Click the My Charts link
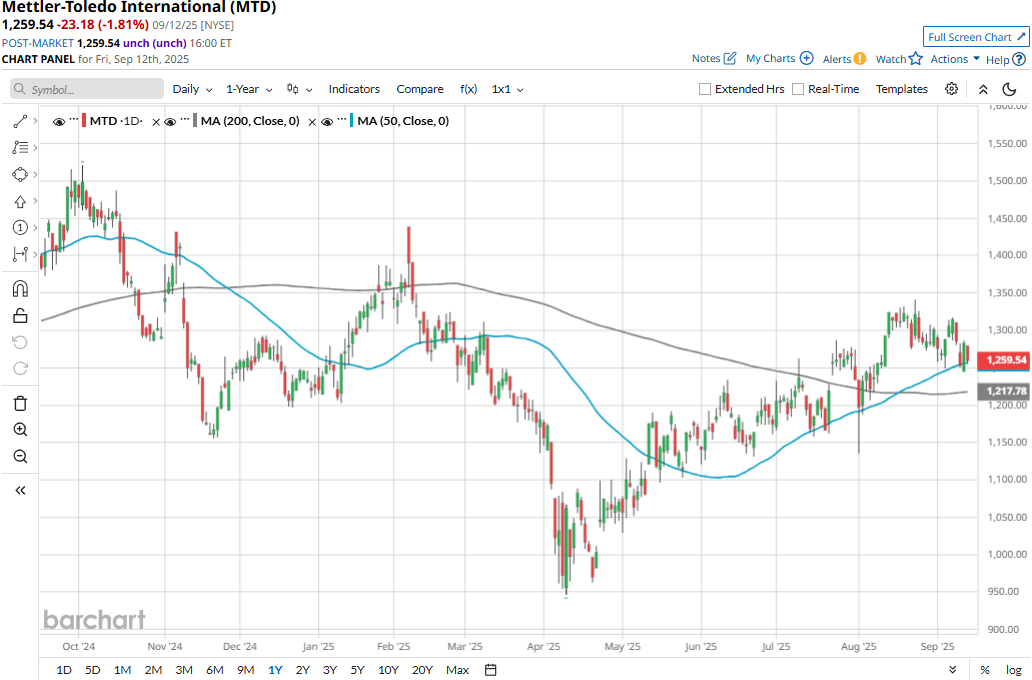Viewport: 1032px width, 680px height. click(x=770, y=58)
